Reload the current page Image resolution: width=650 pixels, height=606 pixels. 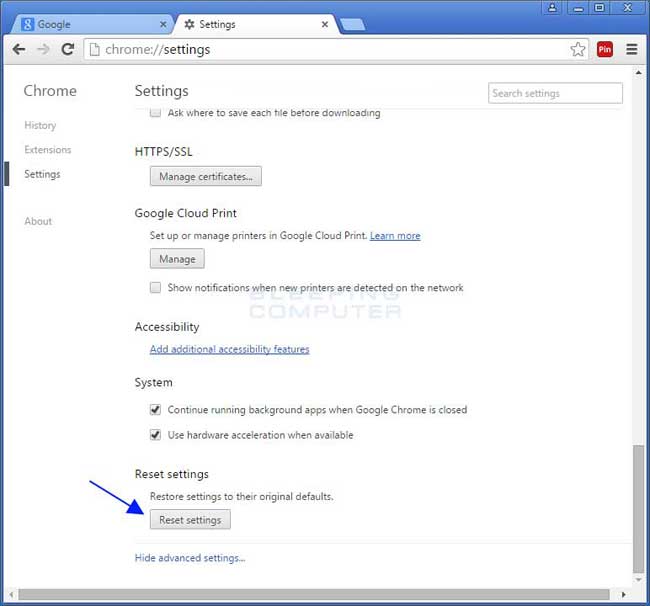[68, 49]
